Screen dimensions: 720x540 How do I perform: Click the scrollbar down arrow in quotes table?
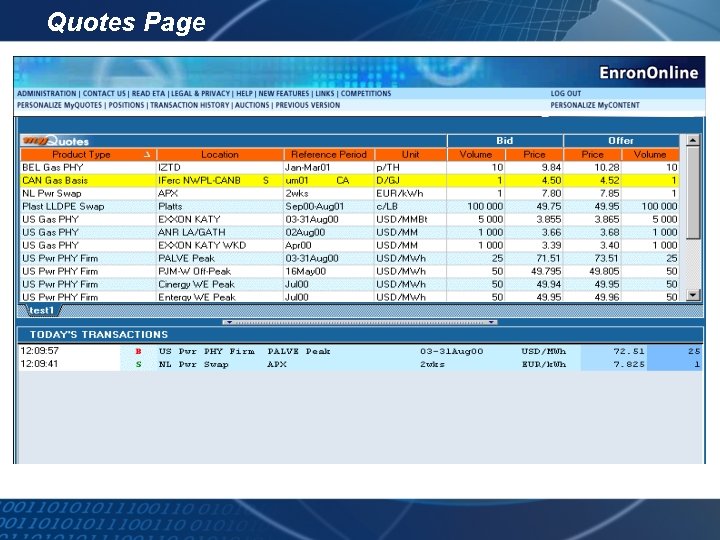coord(693,295)
